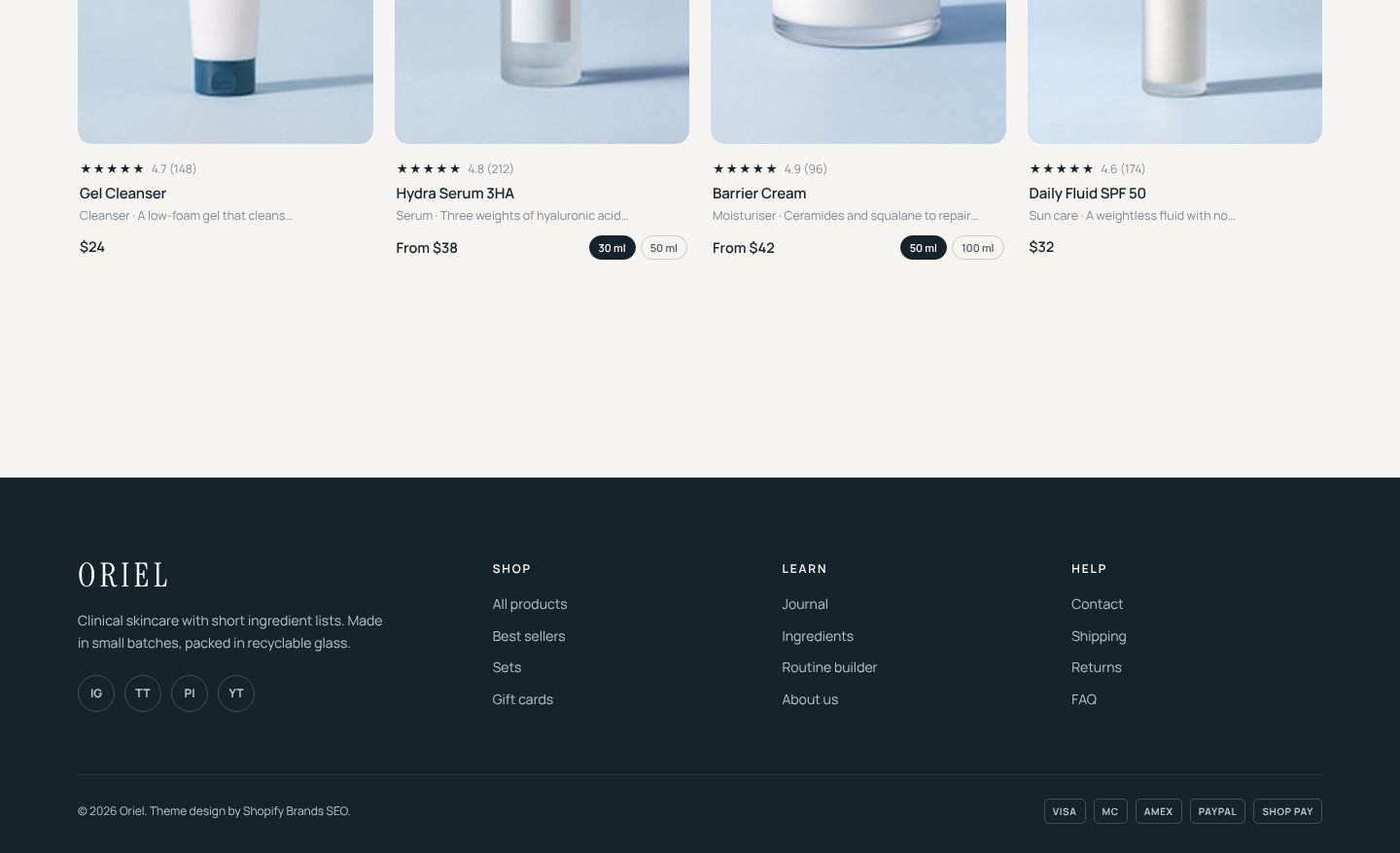
Task: Open About us page
Action: coord(810,699)
